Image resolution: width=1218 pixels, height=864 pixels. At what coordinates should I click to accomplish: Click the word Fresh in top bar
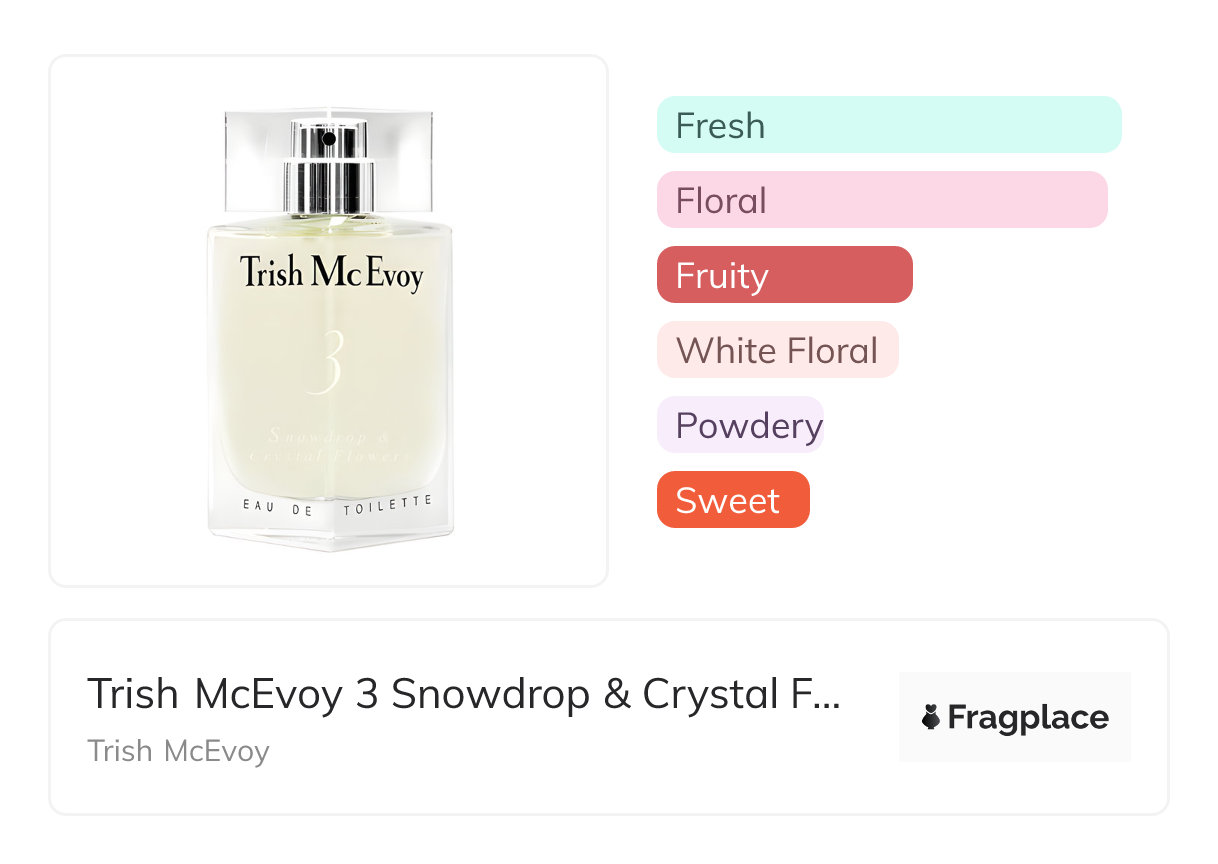(x=720, y=126)
